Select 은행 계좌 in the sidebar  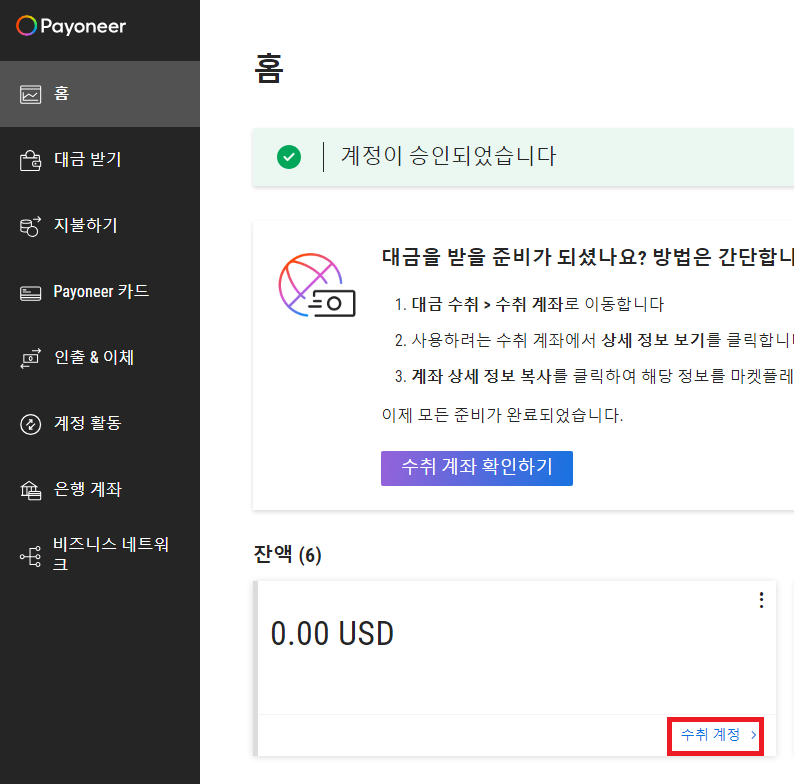100,490
